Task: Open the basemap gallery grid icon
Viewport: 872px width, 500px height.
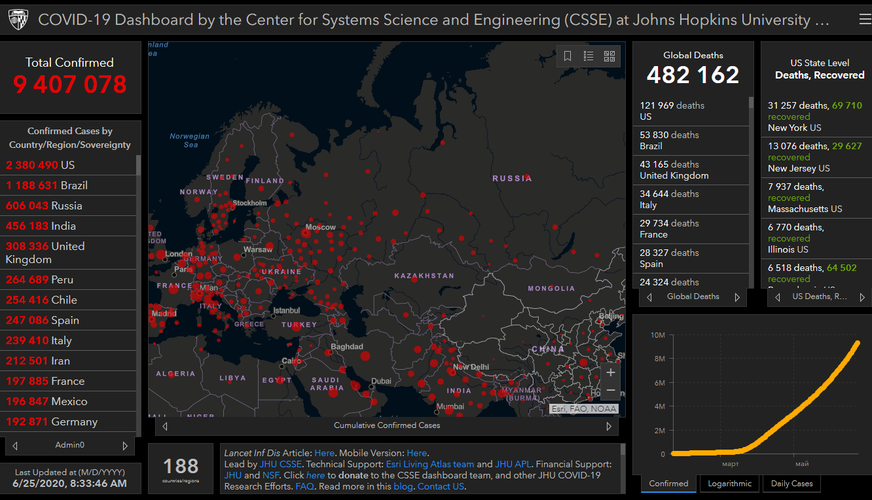Action: tap(609, 57)
